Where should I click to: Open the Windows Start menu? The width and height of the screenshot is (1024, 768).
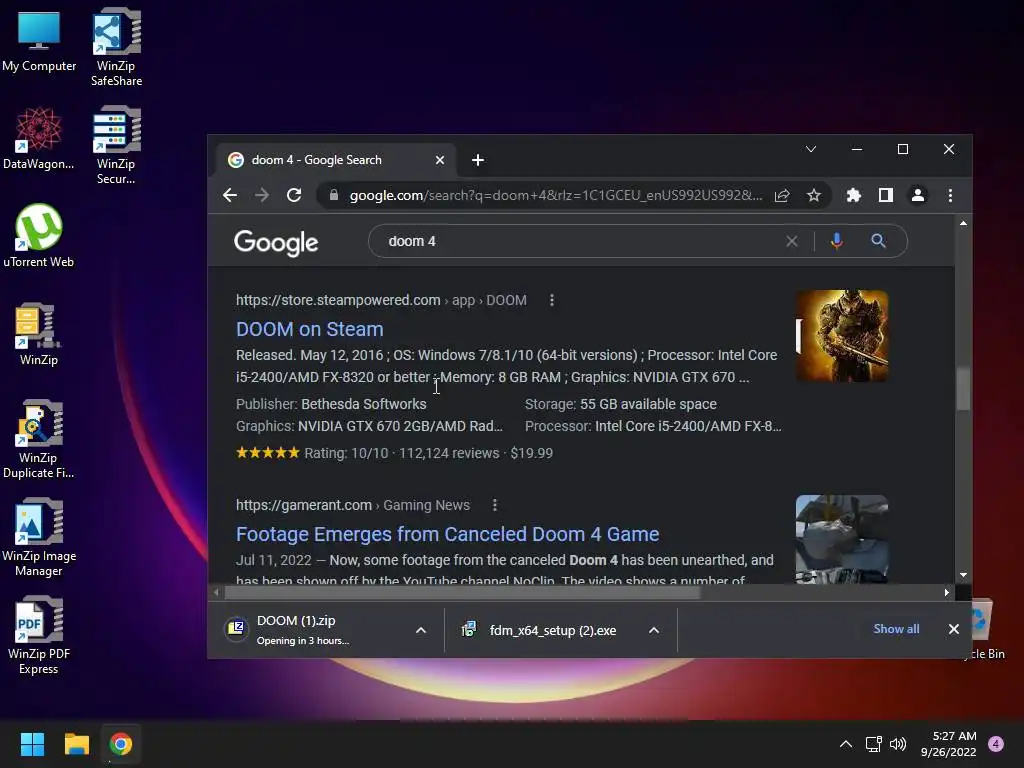coord(32,744)
